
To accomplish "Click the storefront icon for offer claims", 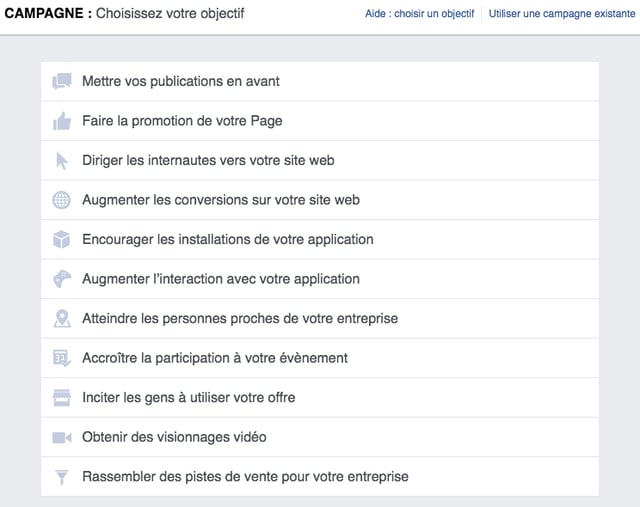I will point(61,398).
